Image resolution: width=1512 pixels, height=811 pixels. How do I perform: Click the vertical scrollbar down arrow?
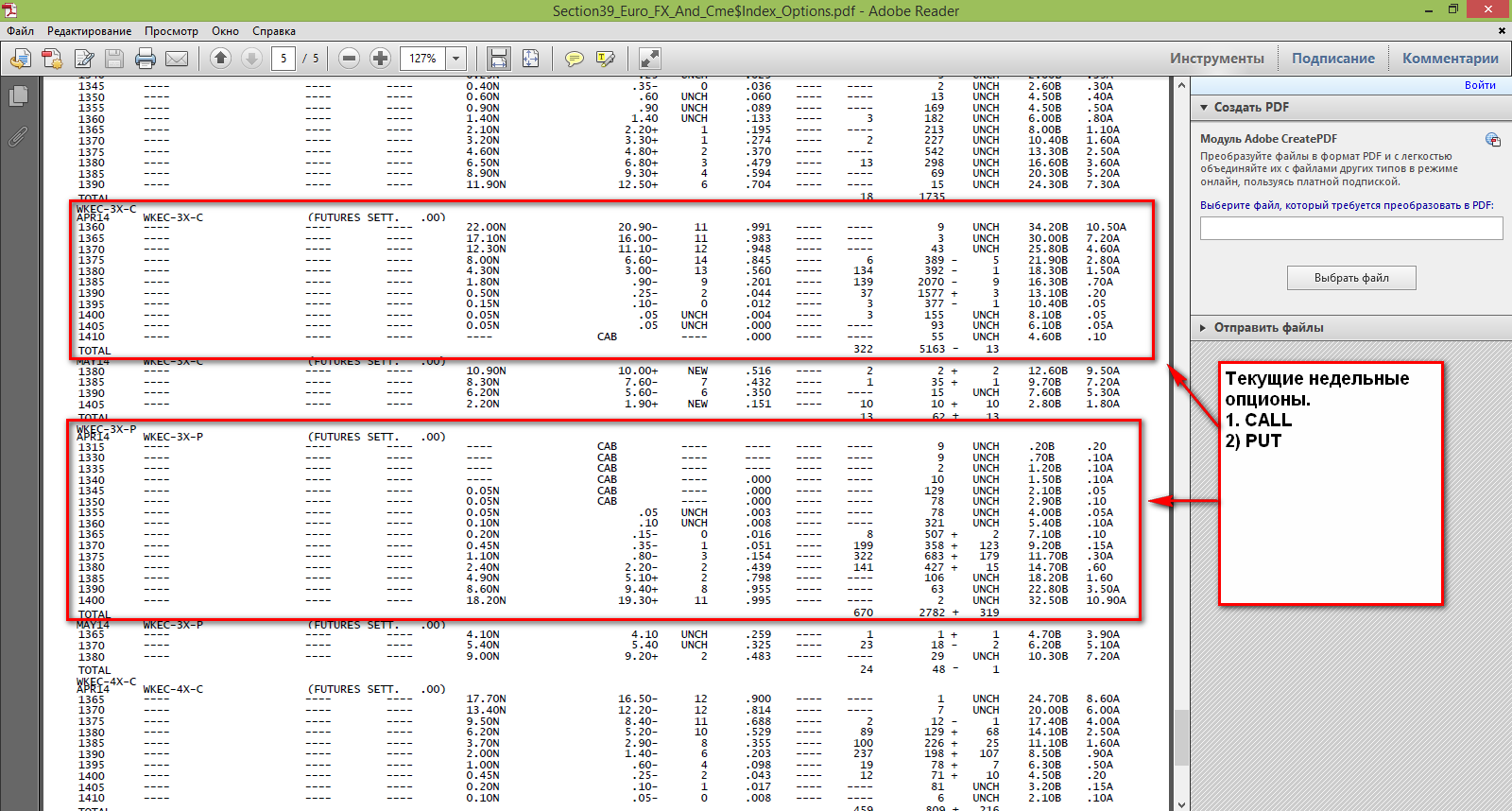(1181, 804)
